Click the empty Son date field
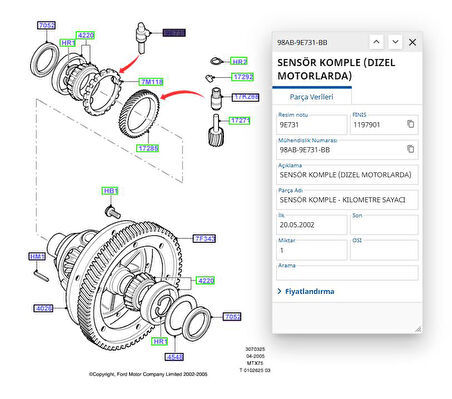This screenshot has width=452, height=399. pos(384,225)
